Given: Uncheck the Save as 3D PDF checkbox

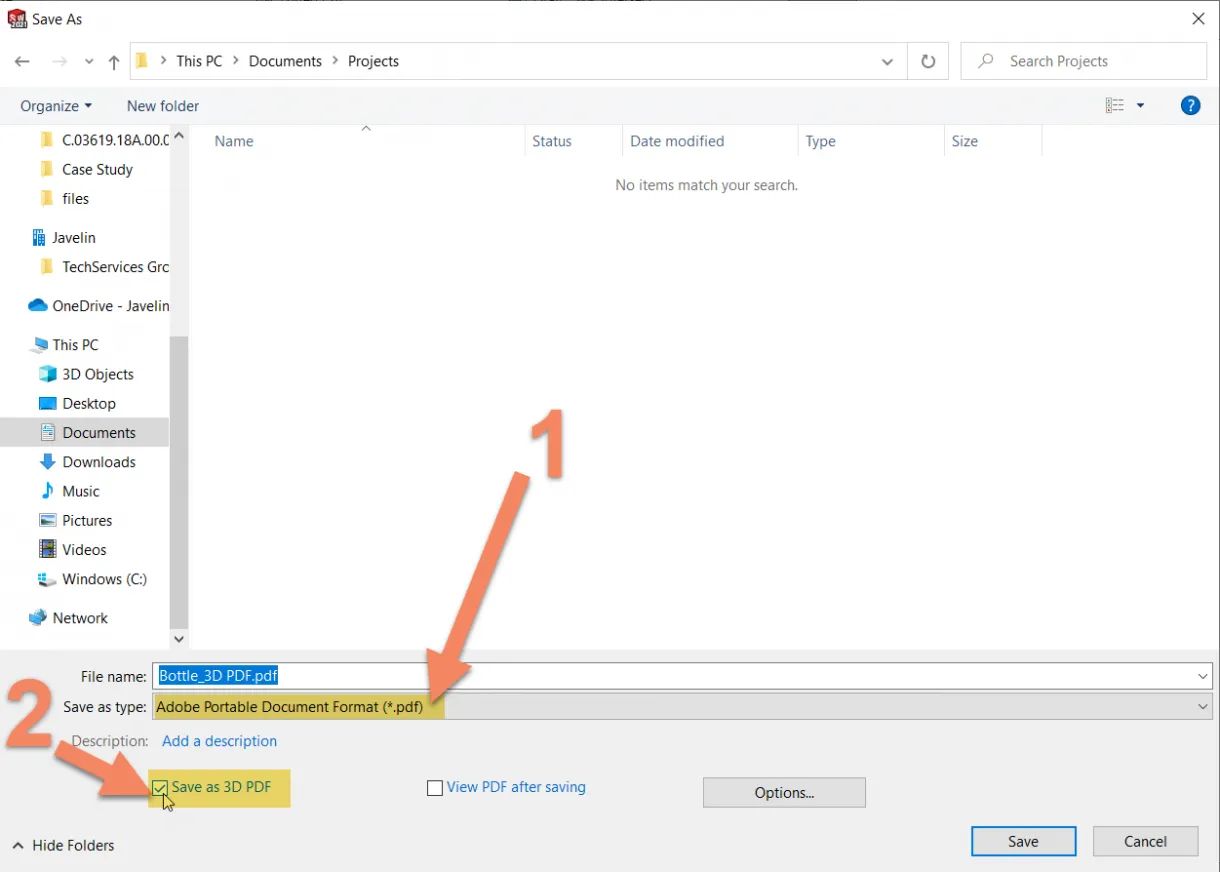Looking at the screenshot, I should [160, 787].
